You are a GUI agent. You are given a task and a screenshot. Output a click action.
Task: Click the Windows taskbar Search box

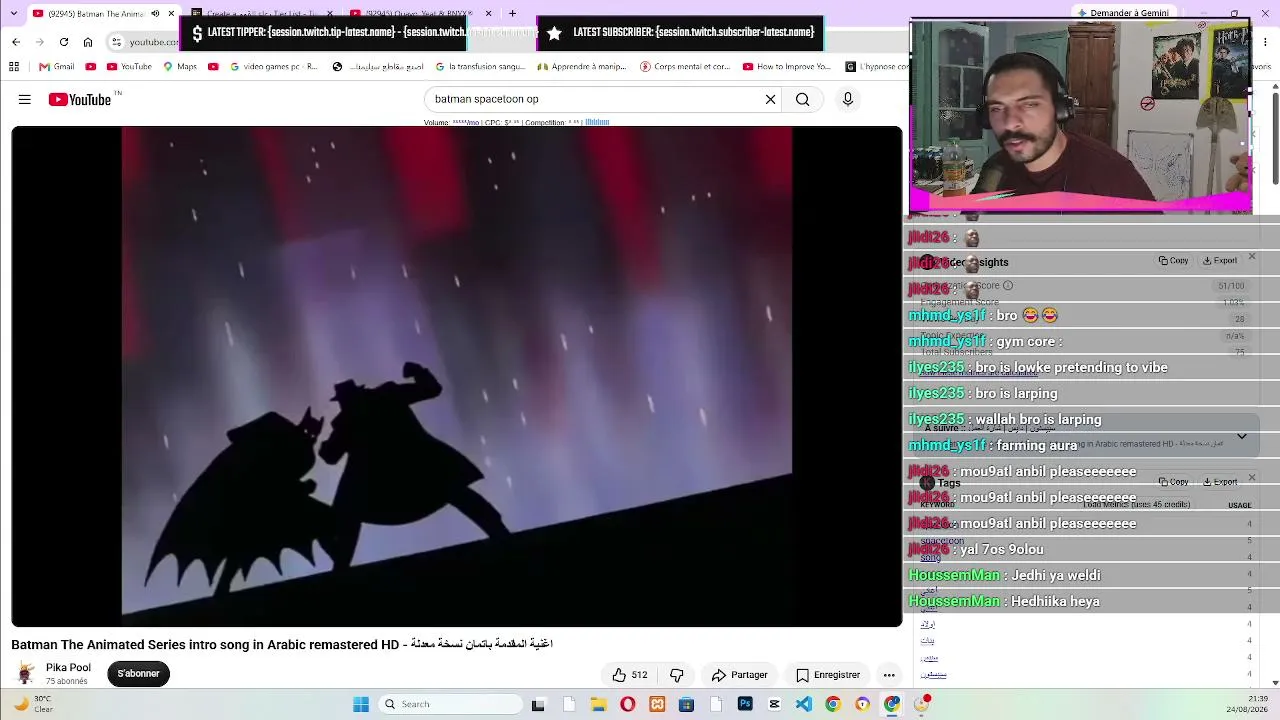pyautogui.click(x=451, y=704)
